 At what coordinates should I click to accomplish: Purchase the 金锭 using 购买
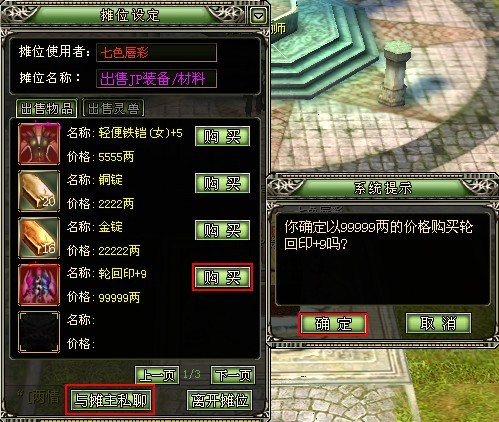(222, 230)
